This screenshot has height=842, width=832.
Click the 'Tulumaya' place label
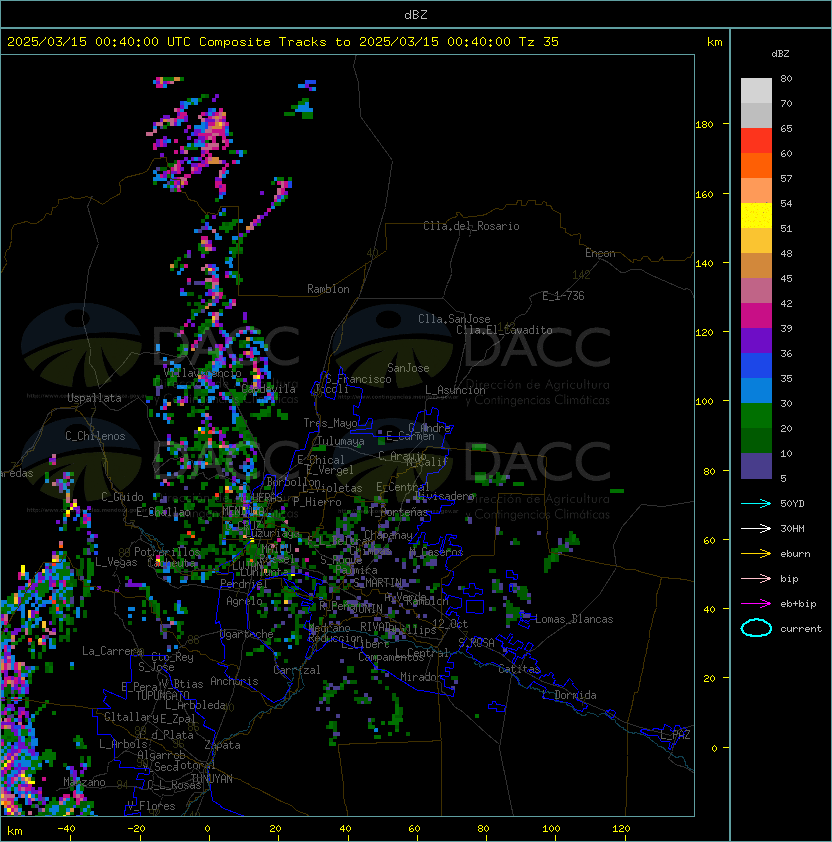[x=341, y=441]
